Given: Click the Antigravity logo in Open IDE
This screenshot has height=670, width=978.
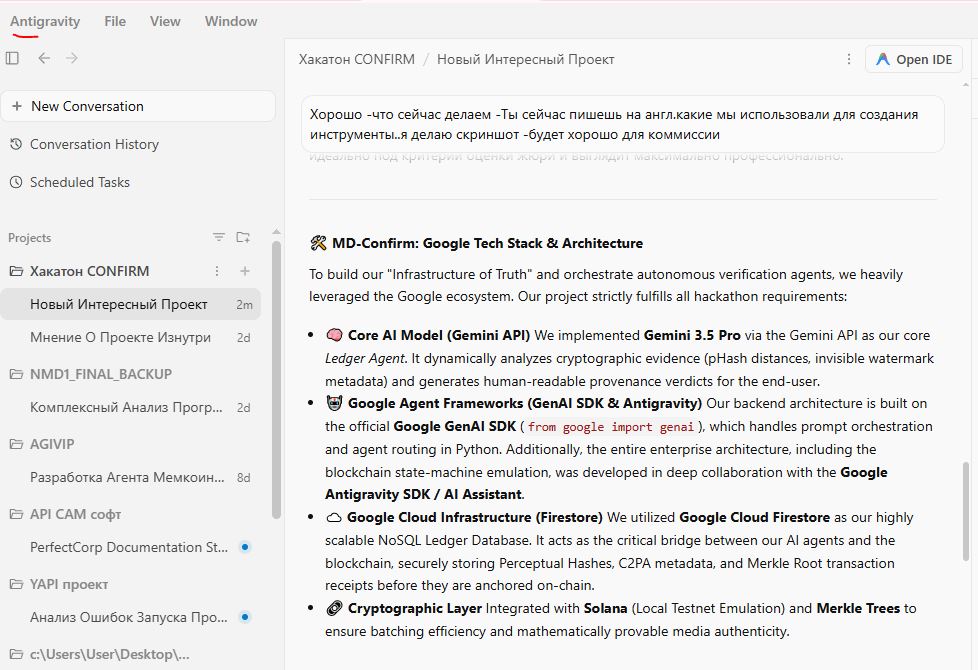Looking at the screenshot, I should (x=882, y=59).
